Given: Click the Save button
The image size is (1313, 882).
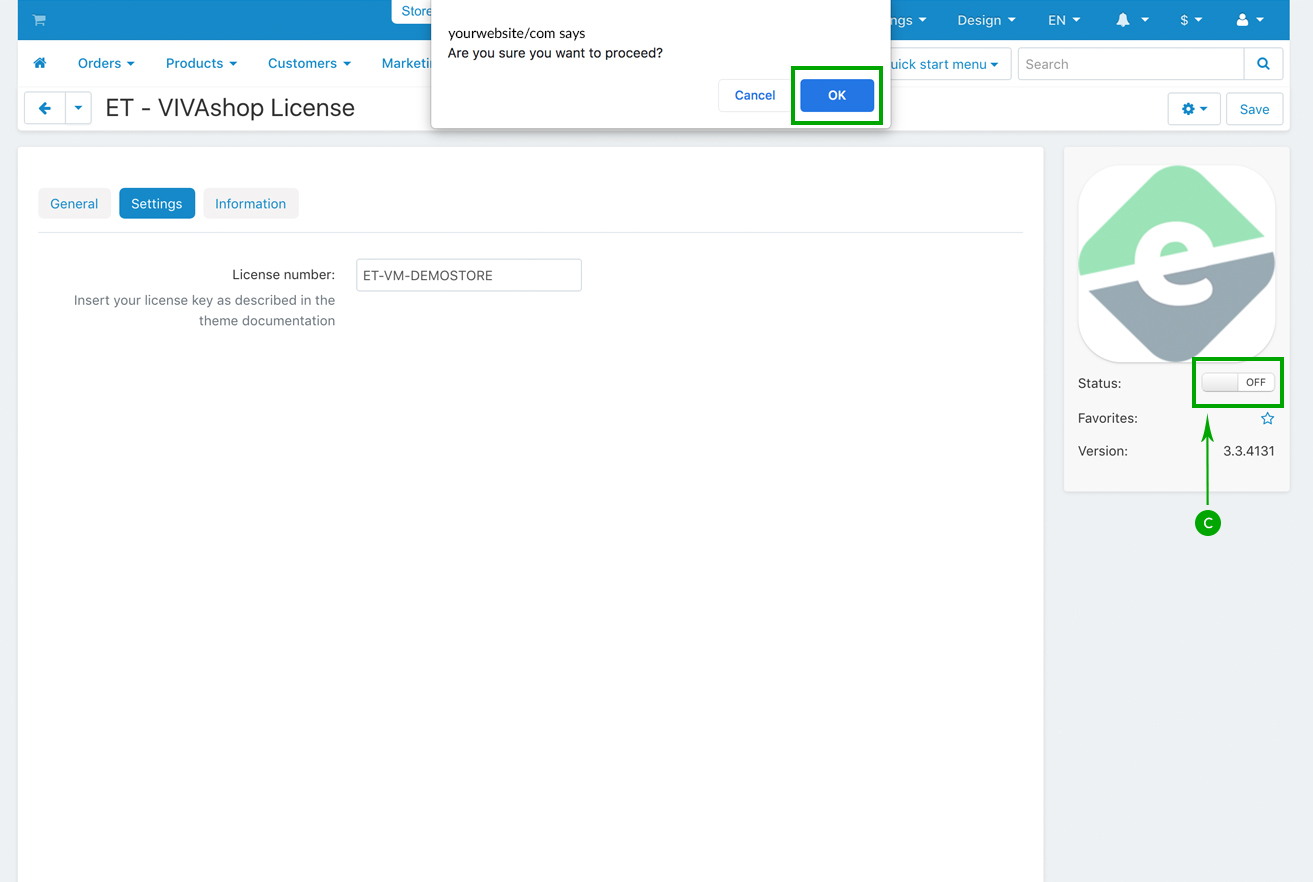Looking at the screenshot, I should 1254,109.
